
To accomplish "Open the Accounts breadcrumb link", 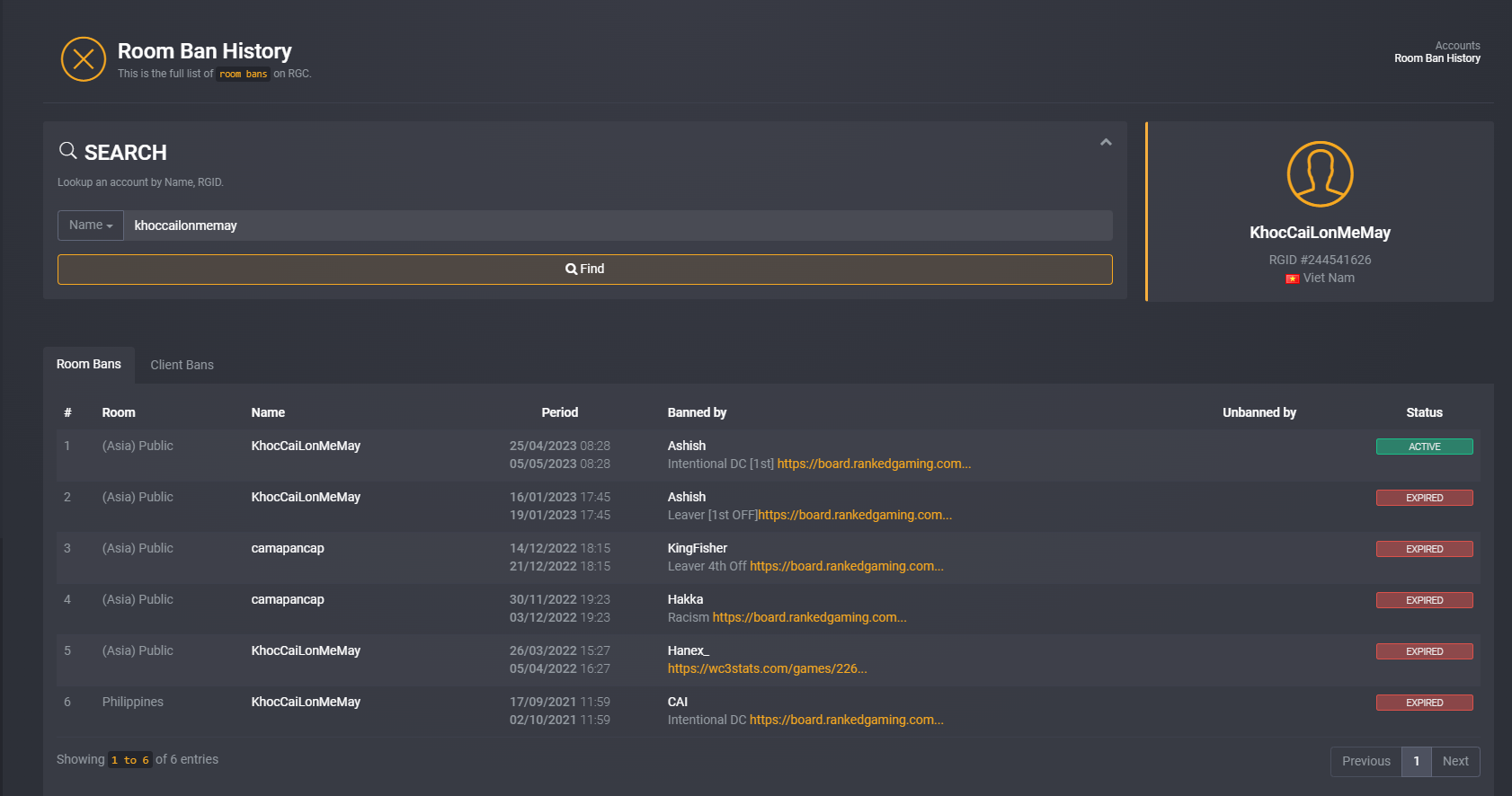I will [x=1457, y=46].
